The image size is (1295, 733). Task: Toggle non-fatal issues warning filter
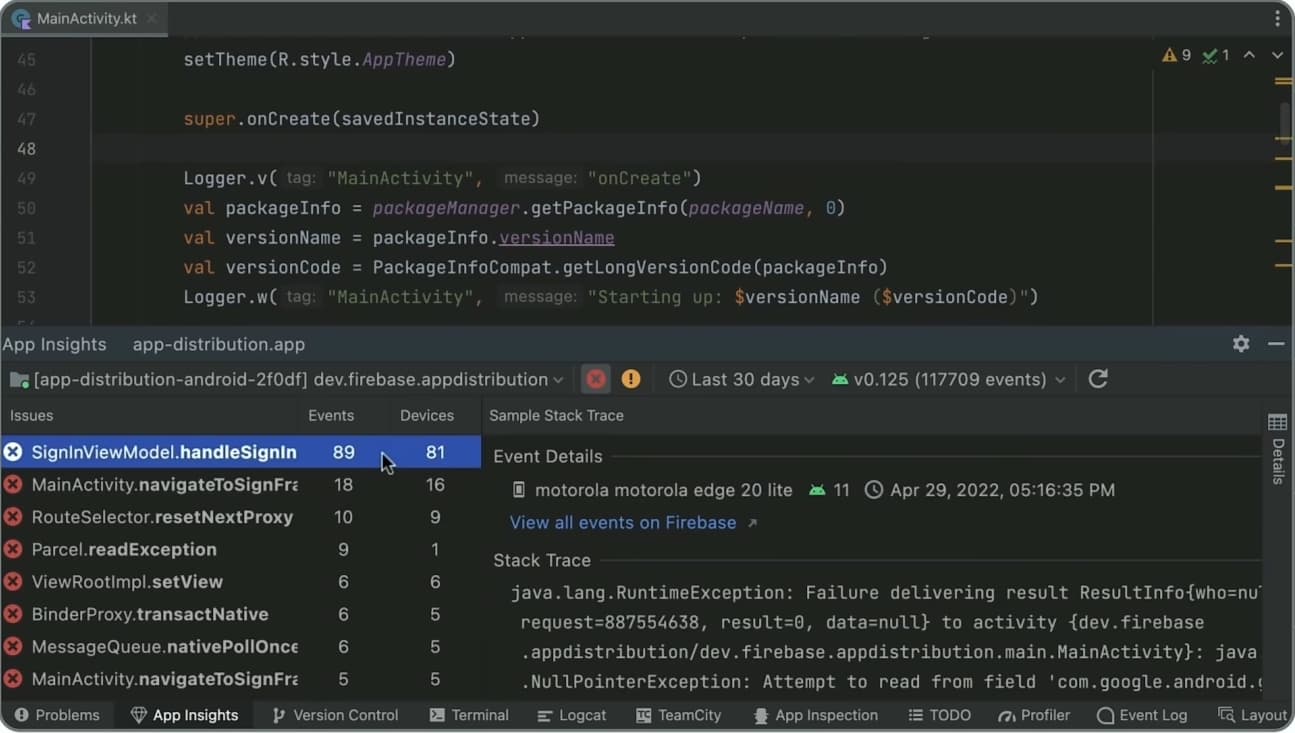click(x=631, y=379)
